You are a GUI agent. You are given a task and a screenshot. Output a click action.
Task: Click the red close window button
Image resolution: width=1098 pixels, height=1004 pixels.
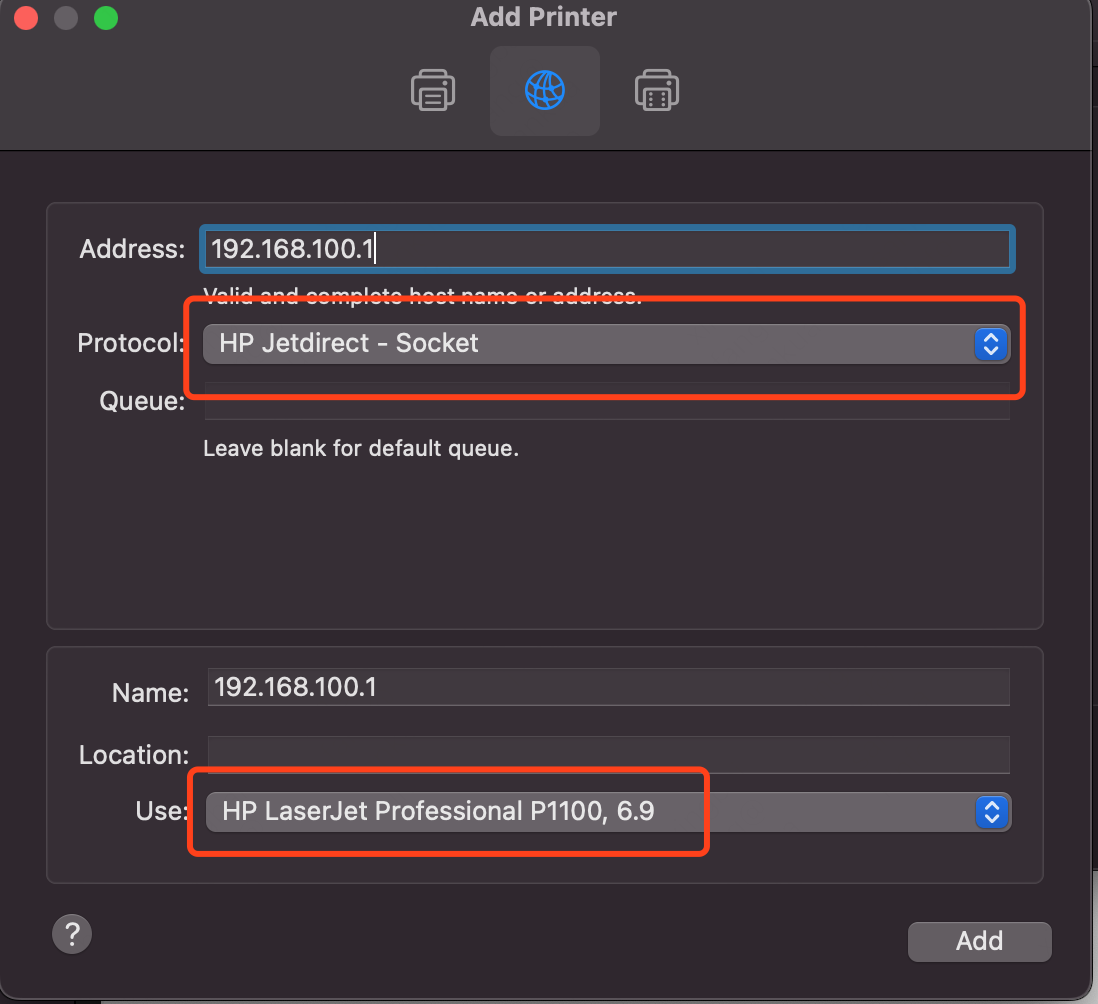pyautogui.click(x=26, y=18)
